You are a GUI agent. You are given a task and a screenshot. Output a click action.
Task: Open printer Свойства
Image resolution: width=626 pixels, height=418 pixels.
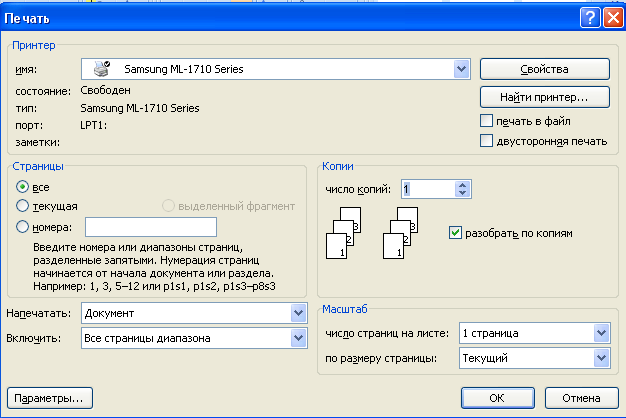point(545,69)
